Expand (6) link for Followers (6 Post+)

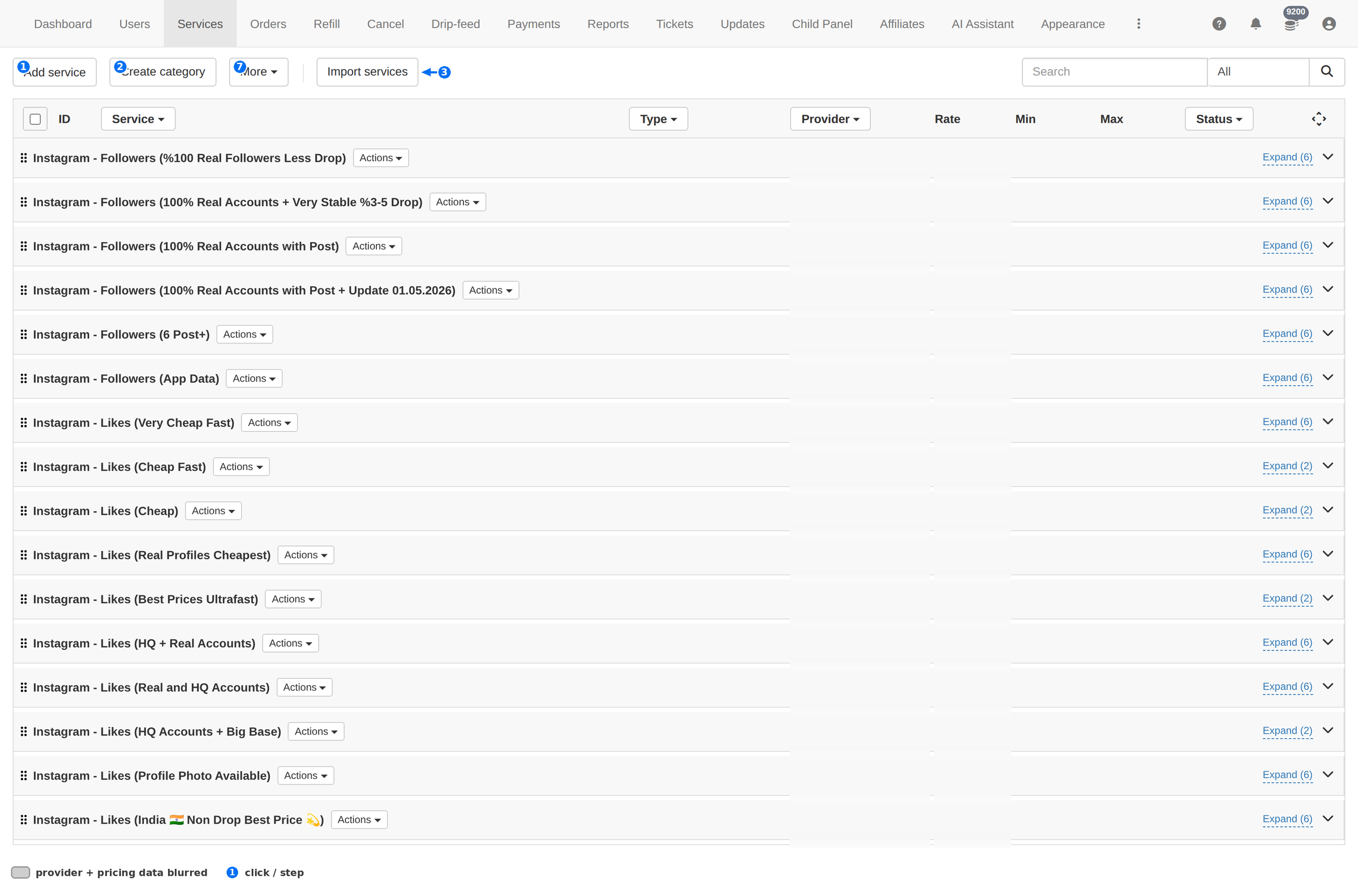pyautogui.click(x=1287, y=334)
